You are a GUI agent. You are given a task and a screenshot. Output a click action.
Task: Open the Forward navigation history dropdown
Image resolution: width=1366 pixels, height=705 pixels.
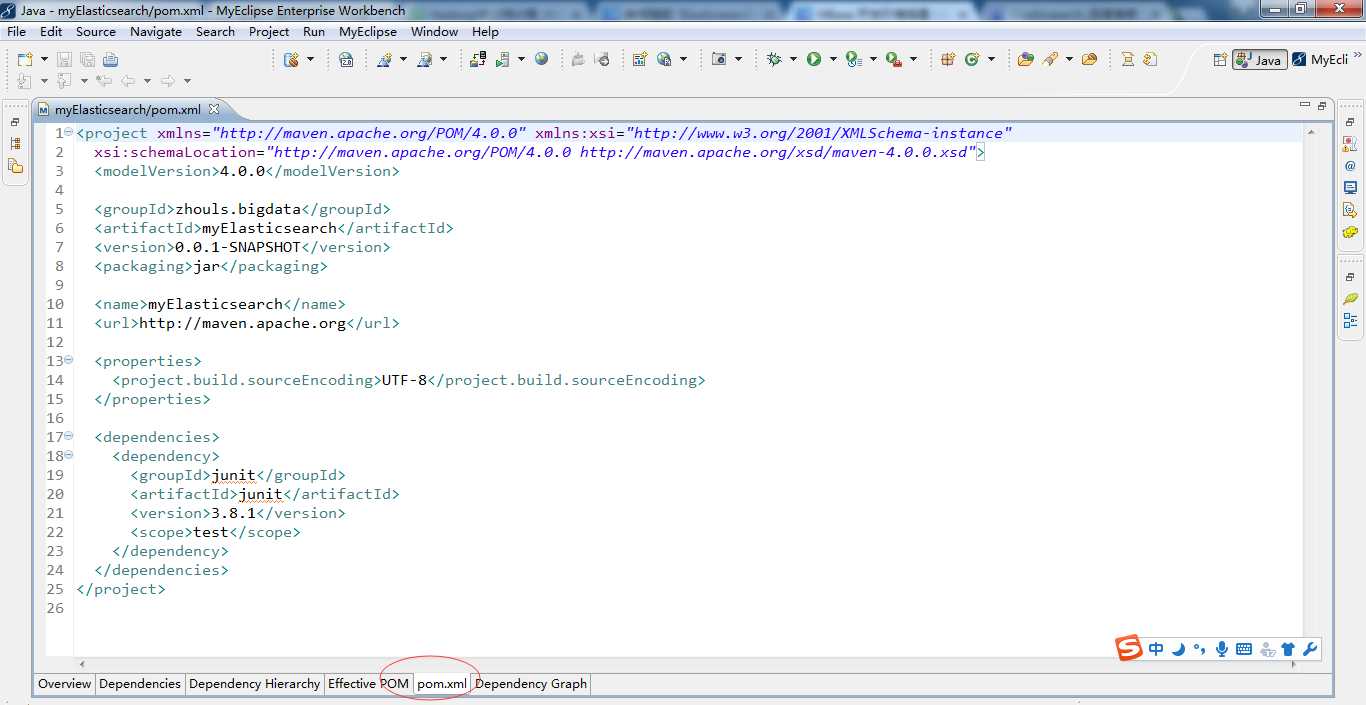(186, 81)
